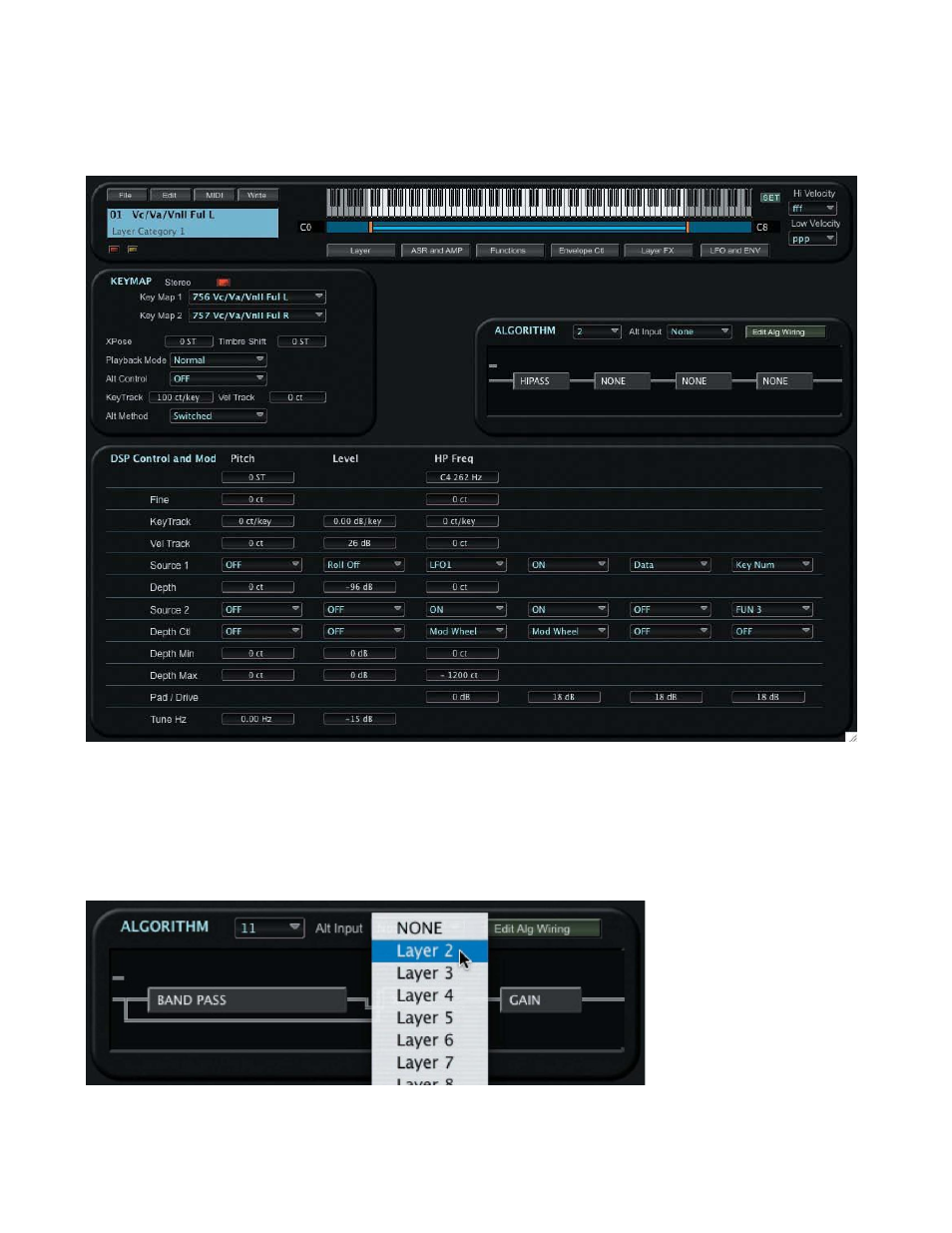Open the Source 2 FUN 3 dropdown
This screenshot has width=952, height=1233.
click(x=772, y=609)
